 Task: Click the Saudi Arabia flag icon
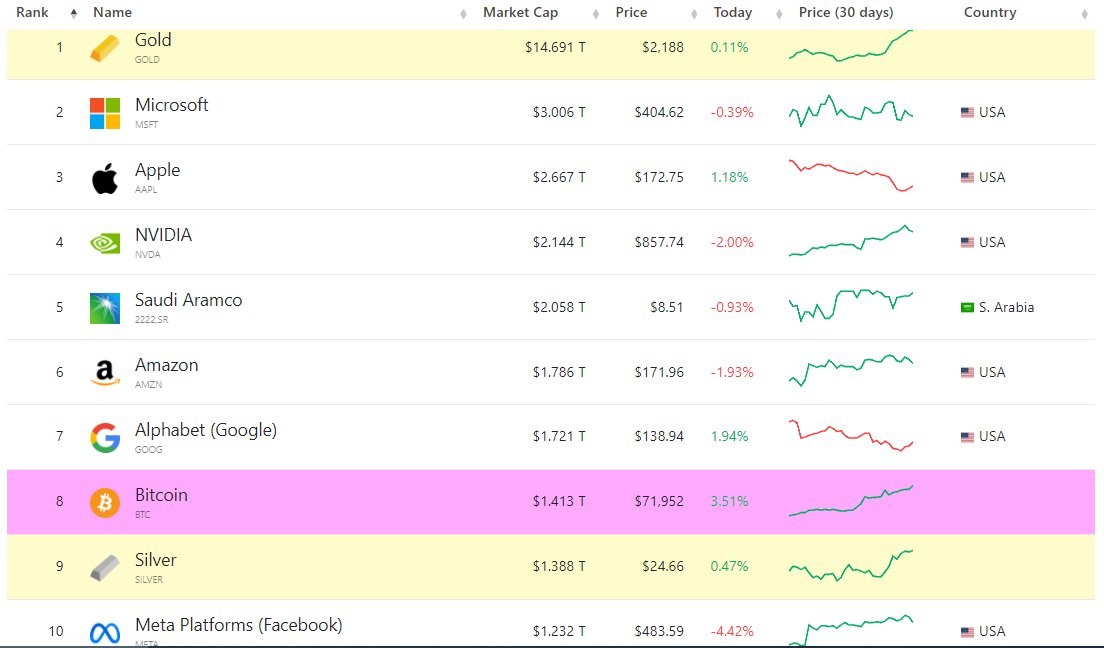click(x=966, y=307)
